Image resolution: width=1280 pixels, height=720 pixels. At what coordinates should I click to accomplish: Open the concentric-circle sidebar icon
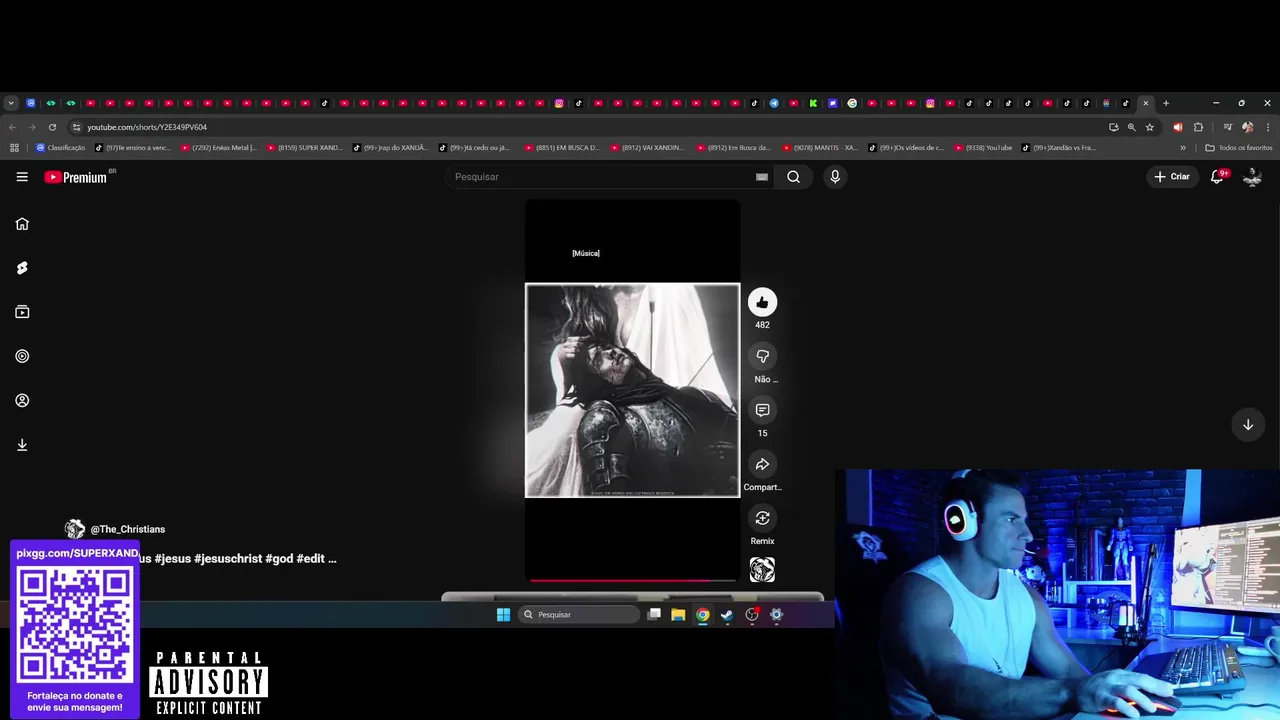coord(22,356)
